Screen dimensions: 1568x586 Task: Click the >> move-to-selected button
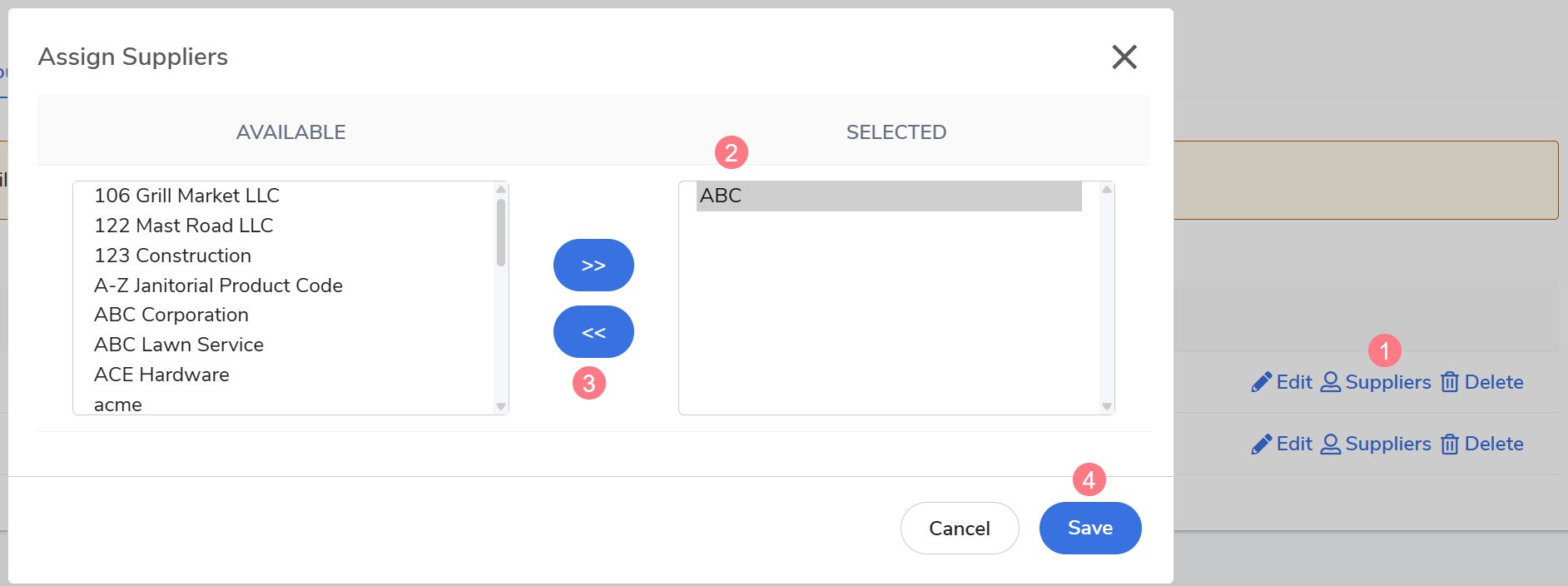coord(593,265)
